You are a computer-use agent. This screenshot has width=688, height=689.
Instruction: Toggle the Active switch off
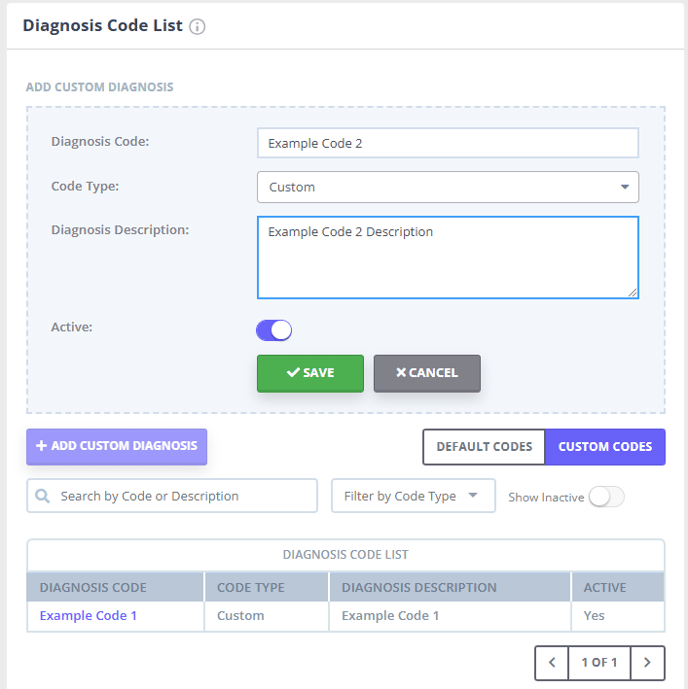tap(274, 330)
